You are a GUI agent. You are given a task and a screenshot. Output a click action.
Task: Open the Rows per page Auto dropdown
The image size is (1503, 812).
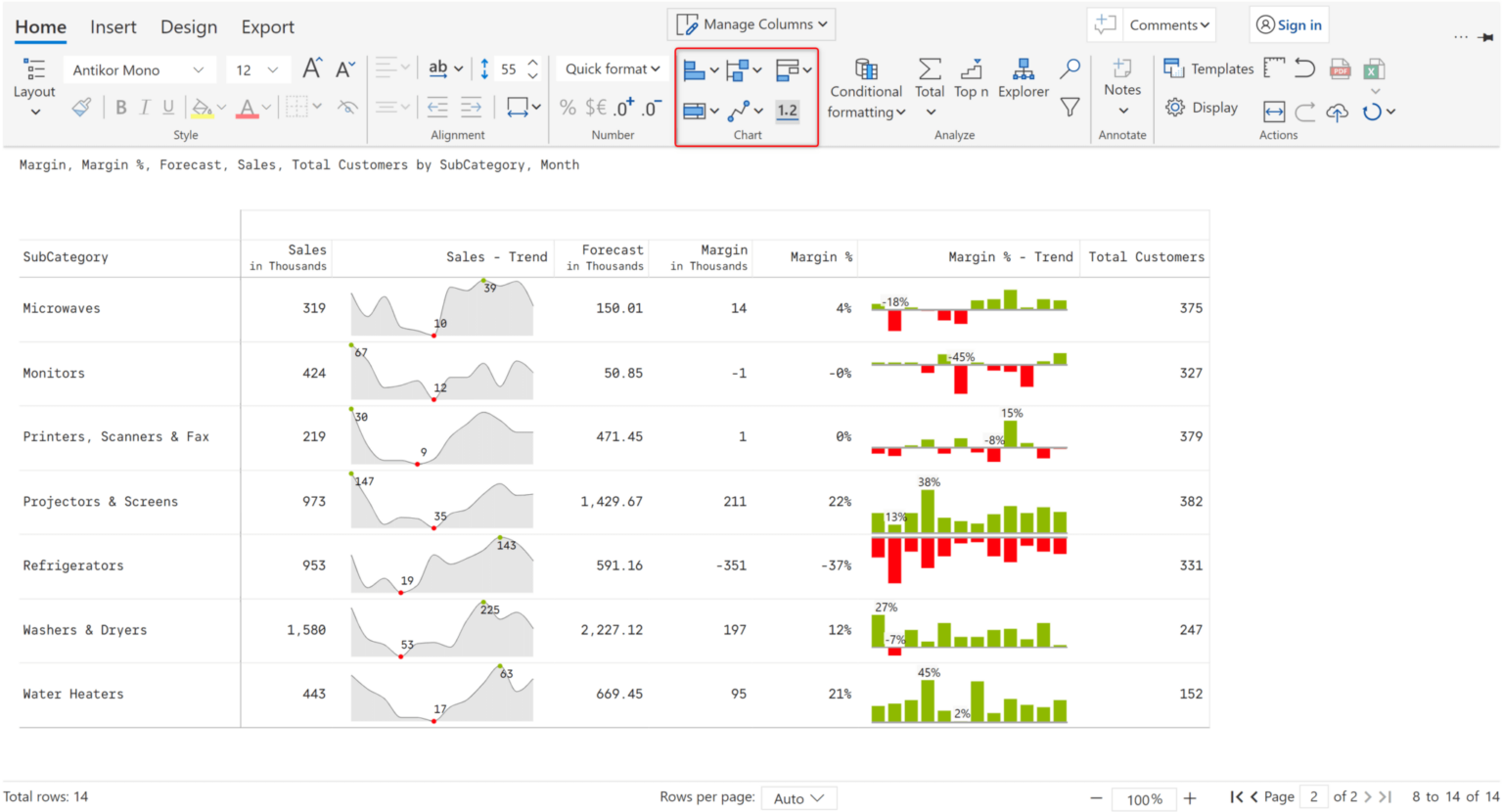point(798,797)
